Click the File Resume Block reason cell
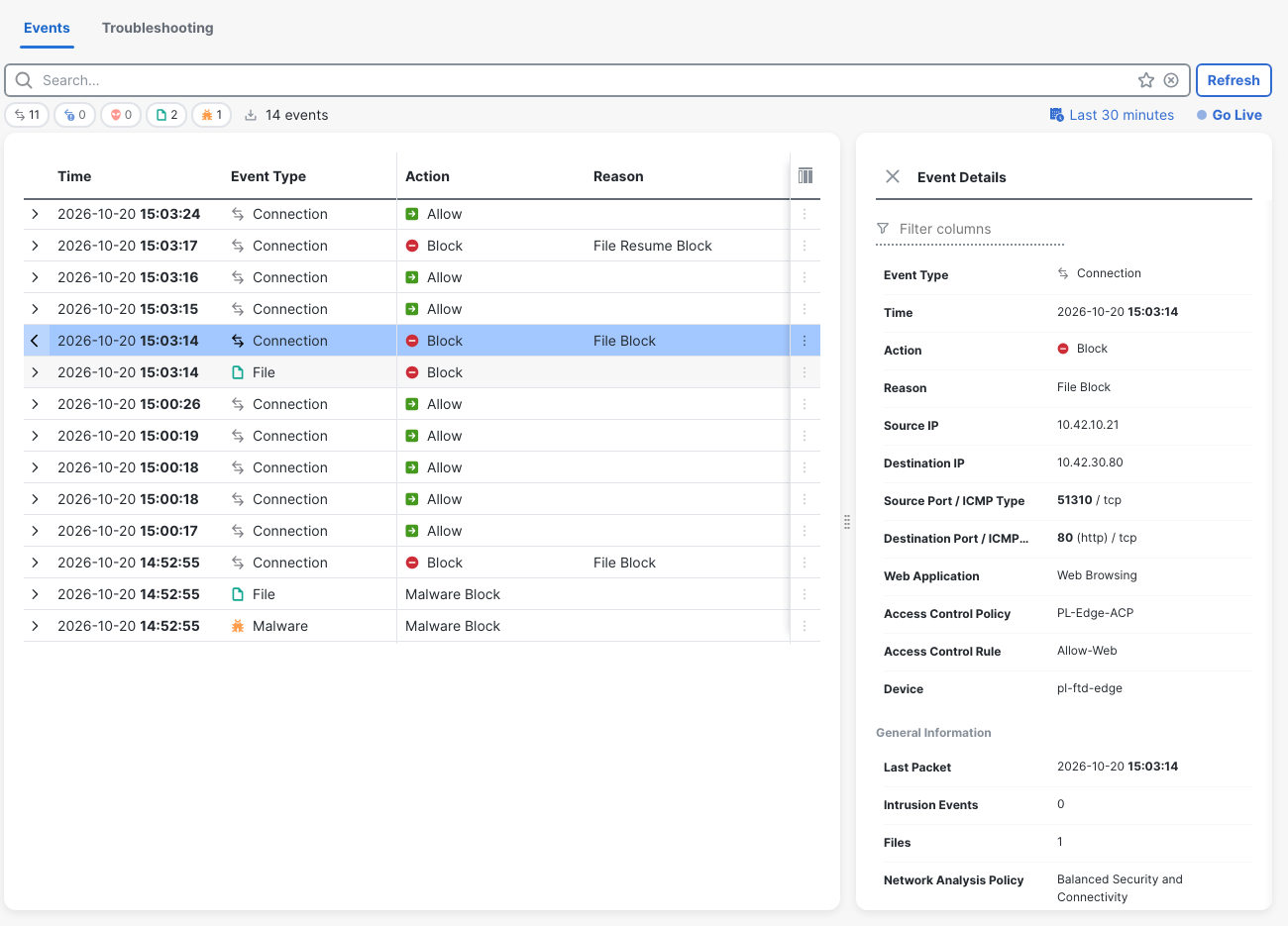 coord(653,246)
